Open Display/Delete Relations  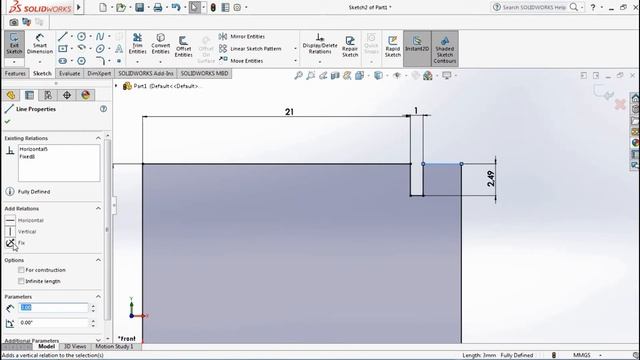(x=320, y=44)
